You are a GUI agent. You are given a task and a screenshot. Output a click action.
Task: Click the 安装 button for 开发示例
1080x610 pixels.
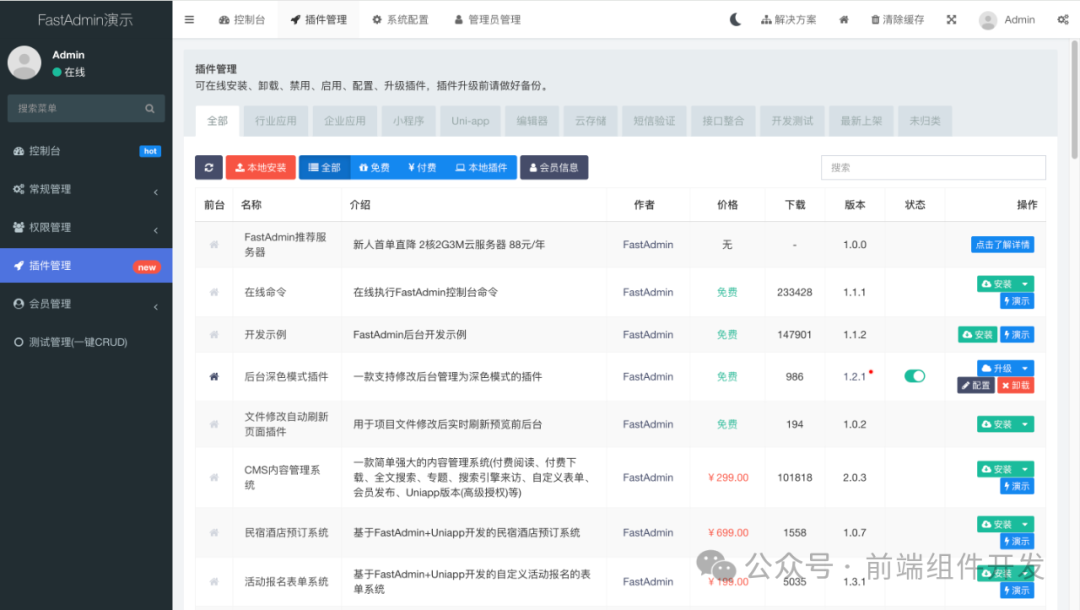pos(977,335)
